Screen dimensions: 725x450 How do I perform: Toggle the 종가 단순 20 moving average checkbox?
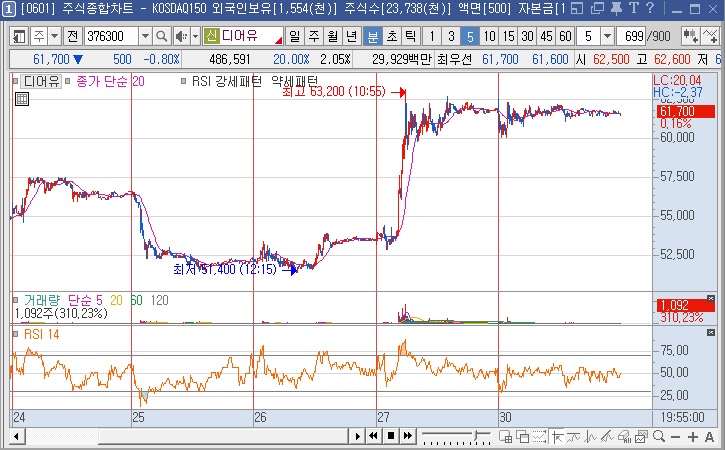pos(68,81)
